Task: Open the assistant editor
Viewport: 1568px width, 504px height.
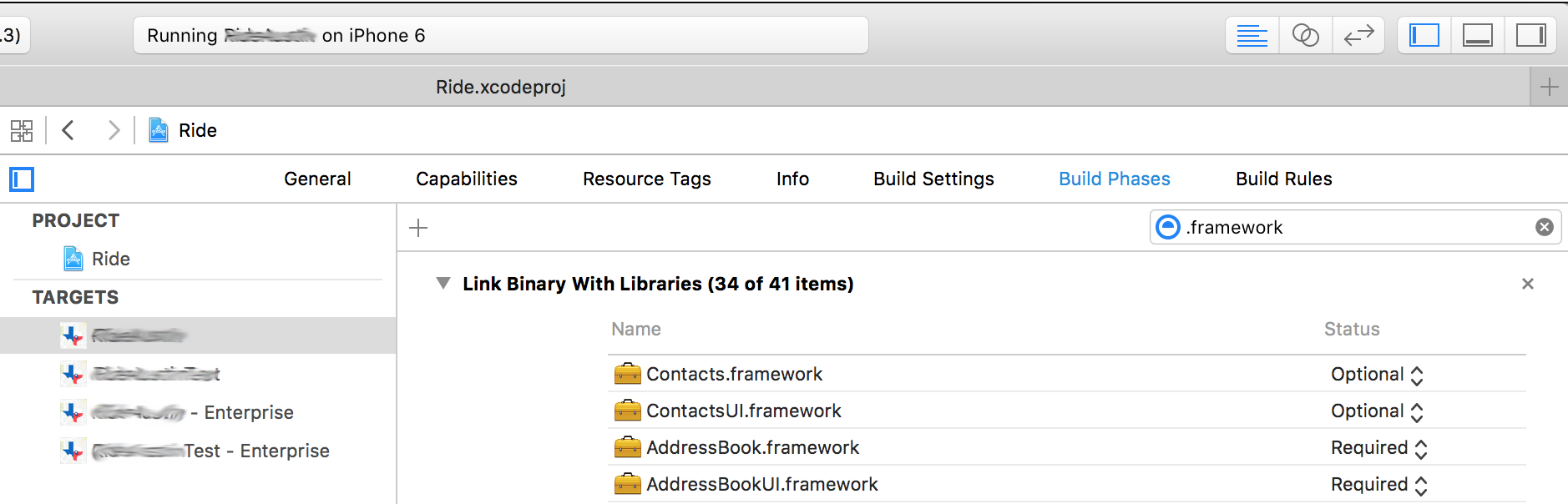Action: click(x=1305, y=36)
